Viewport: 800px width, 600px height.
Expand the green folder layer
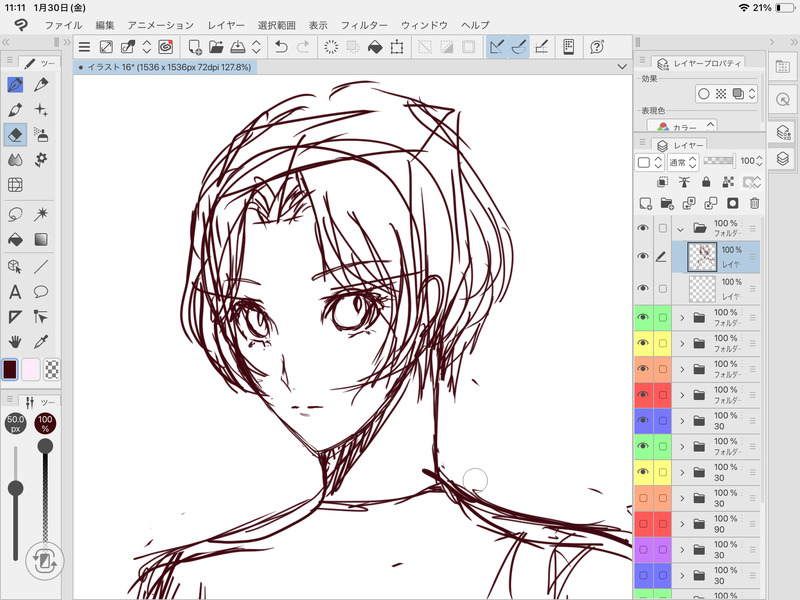(x=682, y=318)
